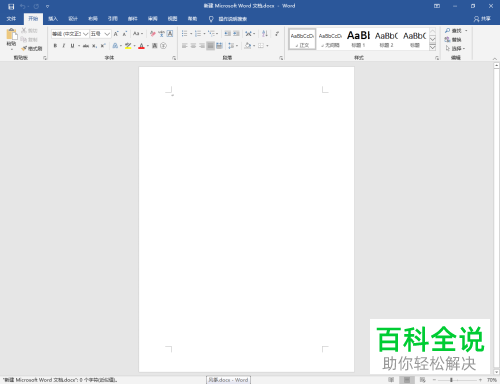The width and height of the screenshot is (500, 384).
Task: Switch to the Layout tab
Action: tap(93, 19)
